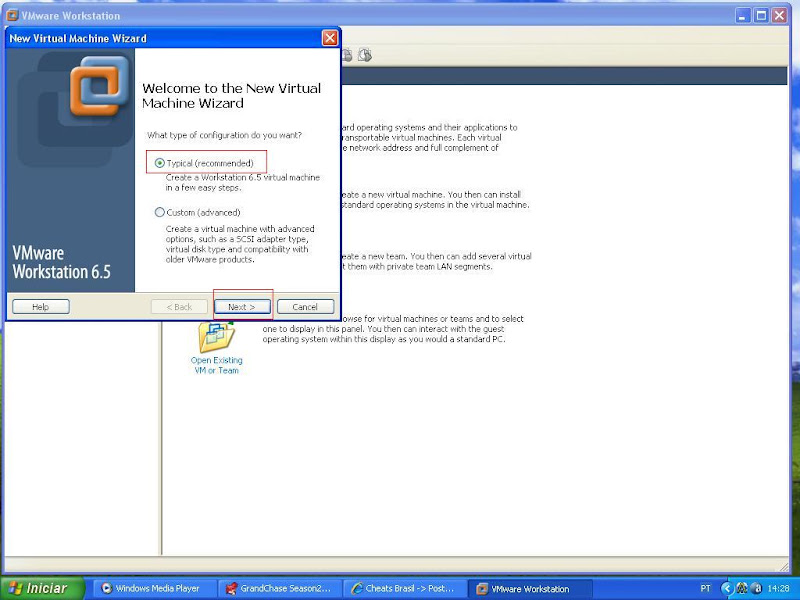The width and height of the screenshot is (800, 600).
Task: Expand hidden system tray icons
Action: click(726, 589)
